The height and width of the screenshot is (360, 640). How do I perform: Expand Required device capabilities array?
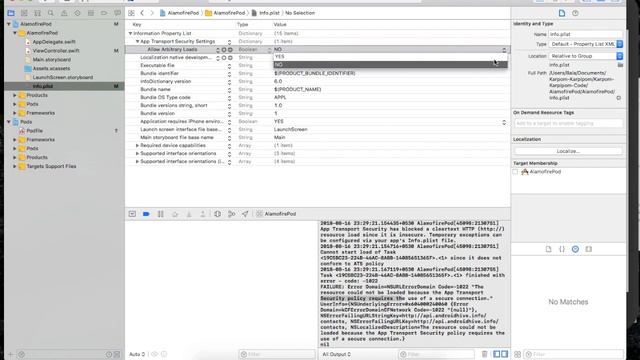point(138,145)
